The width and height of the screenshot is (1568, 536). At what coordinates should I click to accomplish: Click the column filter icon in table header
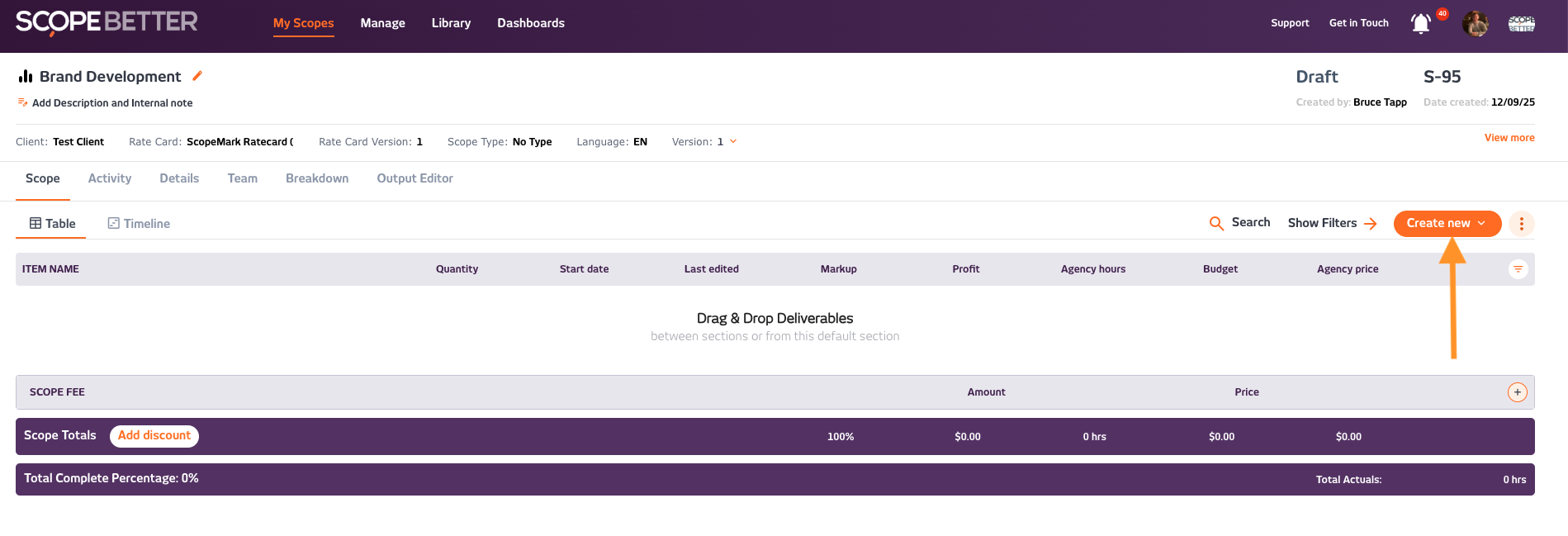(1518, 269)
